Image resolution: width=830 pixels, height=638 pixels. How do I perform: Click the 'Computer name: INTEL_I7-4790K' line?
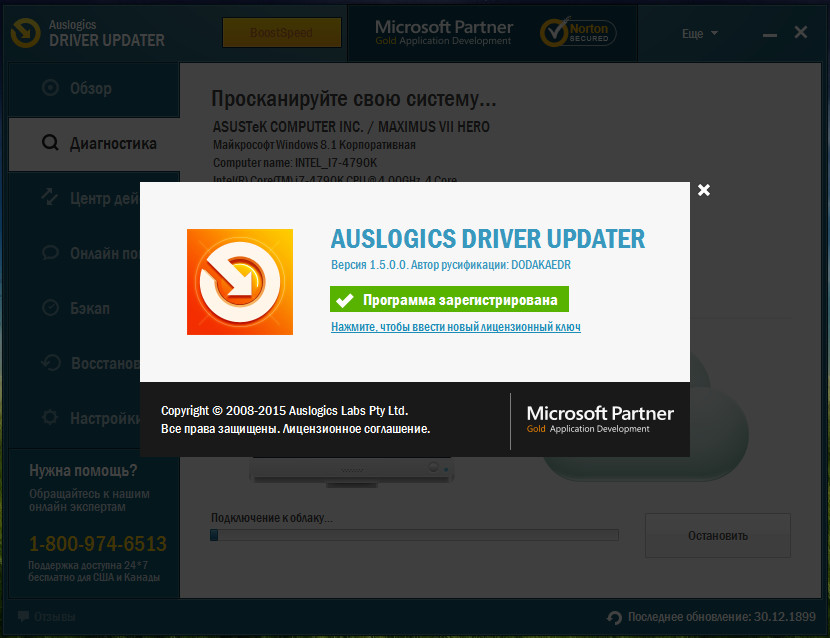(x=295, y=163)
